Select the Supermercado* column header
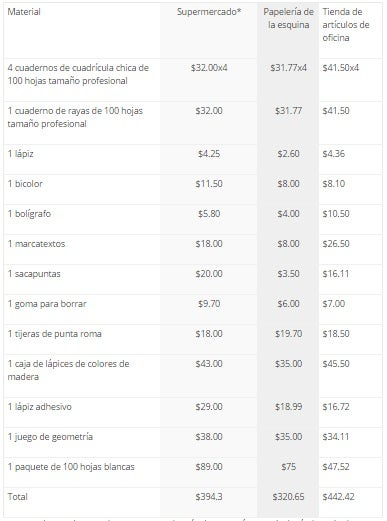Image resolution: width=387 pixels, height=521 pixels. (209, 12)
